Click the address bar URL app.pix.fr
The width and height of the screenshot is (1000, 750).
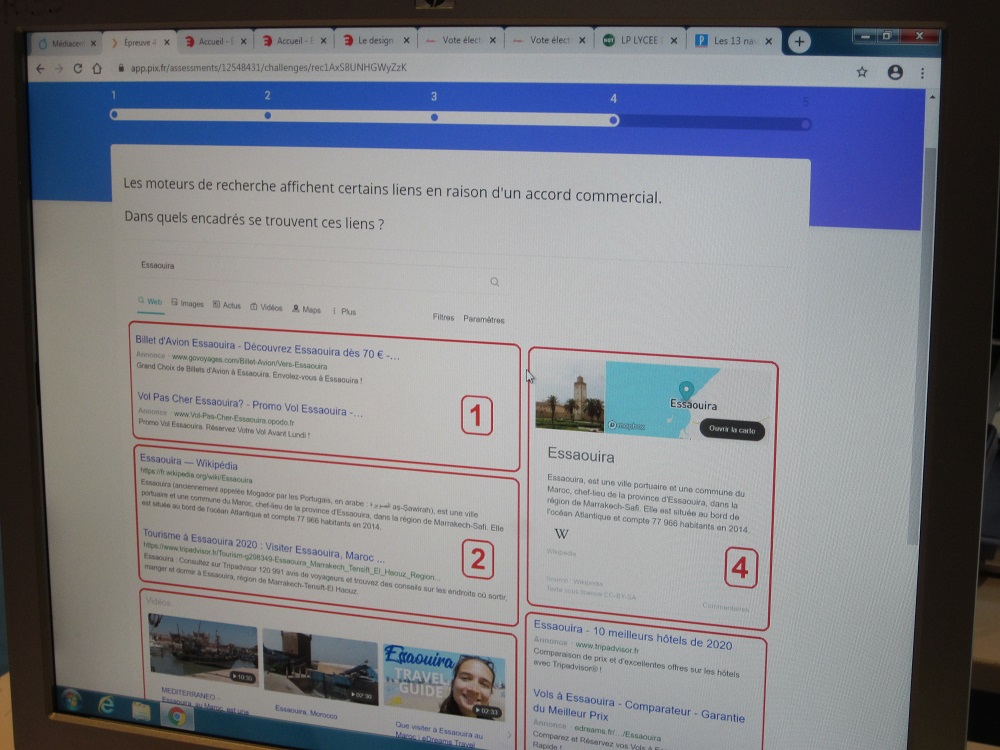[268, 68]
